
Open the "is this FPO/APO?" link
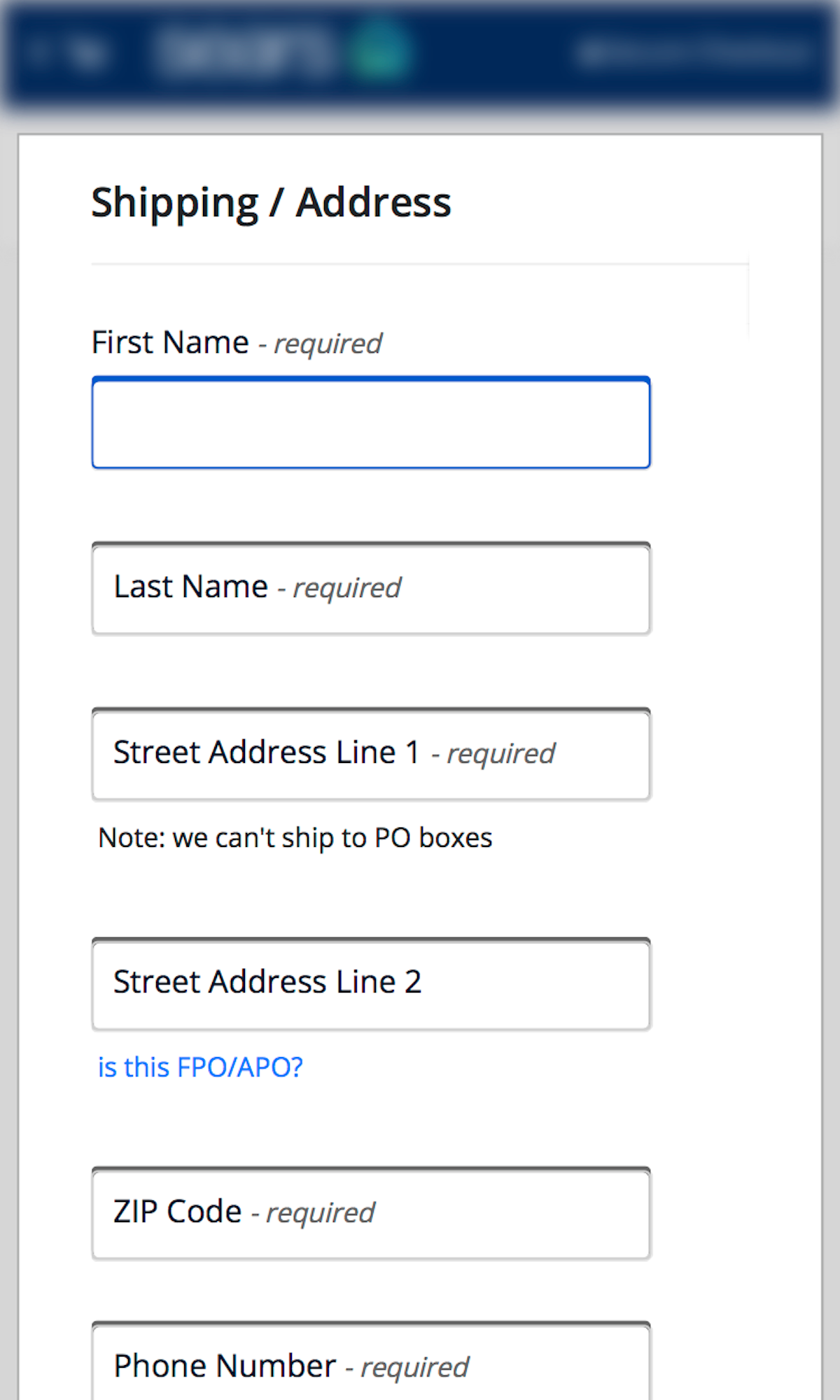[x=200, y=1066]
